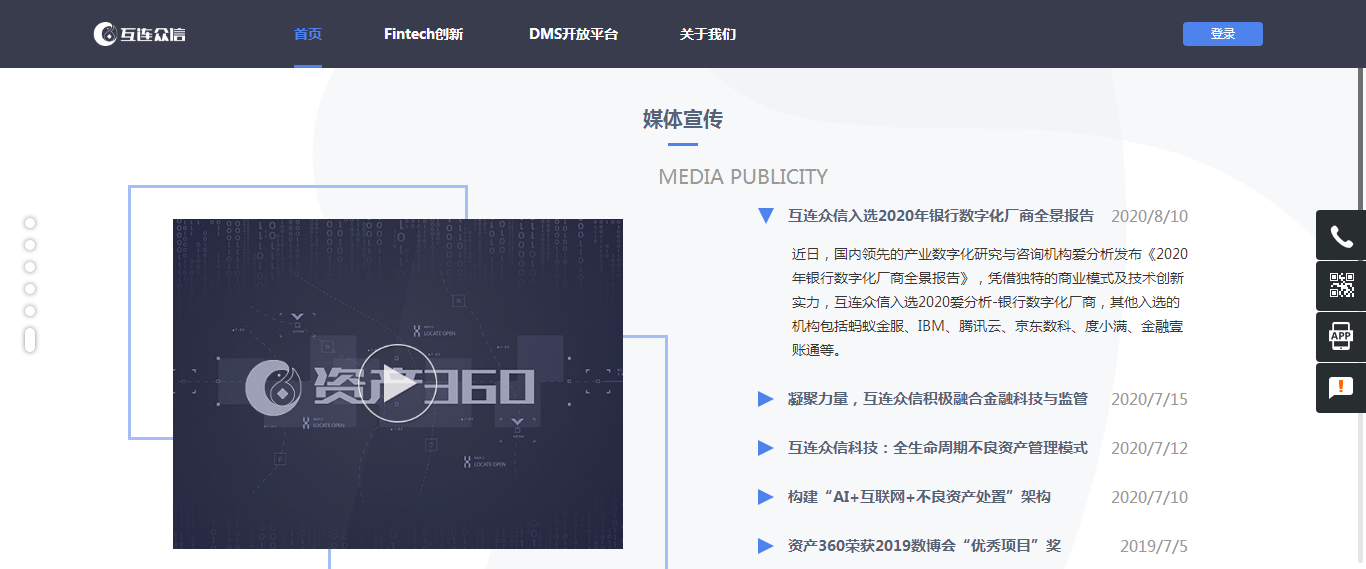Go to the 首页 nav tab
The height and width of the screenshot is (569, 1366).
tap(308, 34)
